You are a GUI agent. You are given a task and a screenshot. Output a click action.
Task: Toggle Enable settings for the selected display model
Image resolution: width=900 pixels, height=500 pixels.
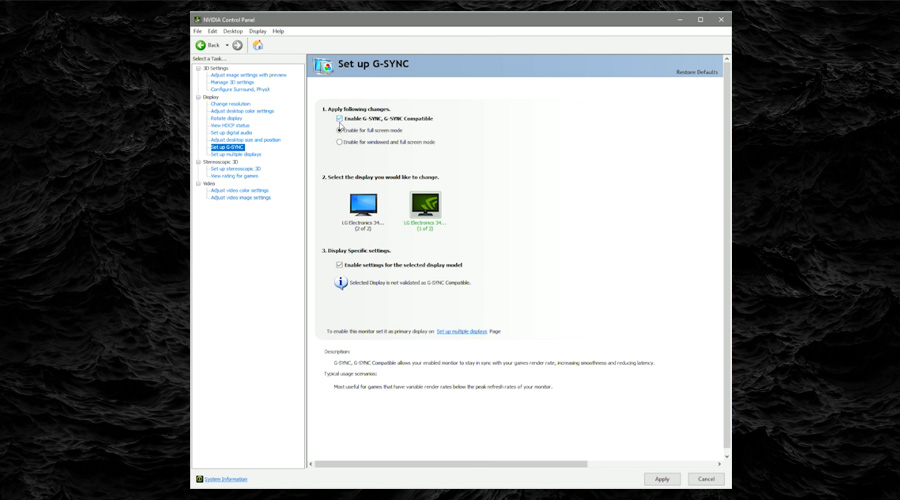(339, 265)
